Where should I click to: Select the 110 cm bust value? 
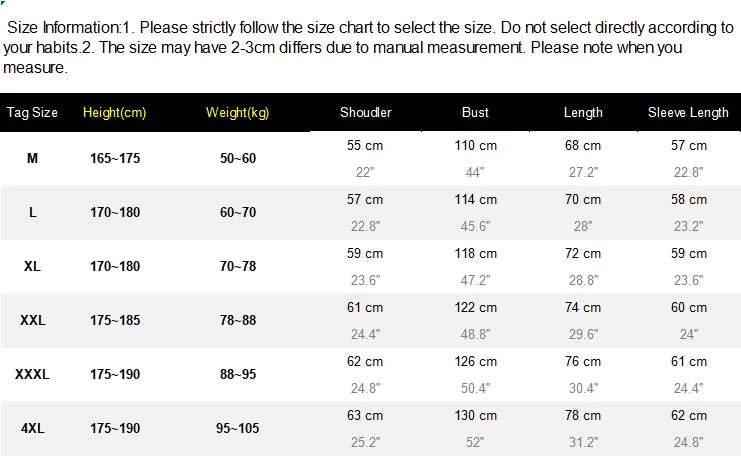point(475,146)
